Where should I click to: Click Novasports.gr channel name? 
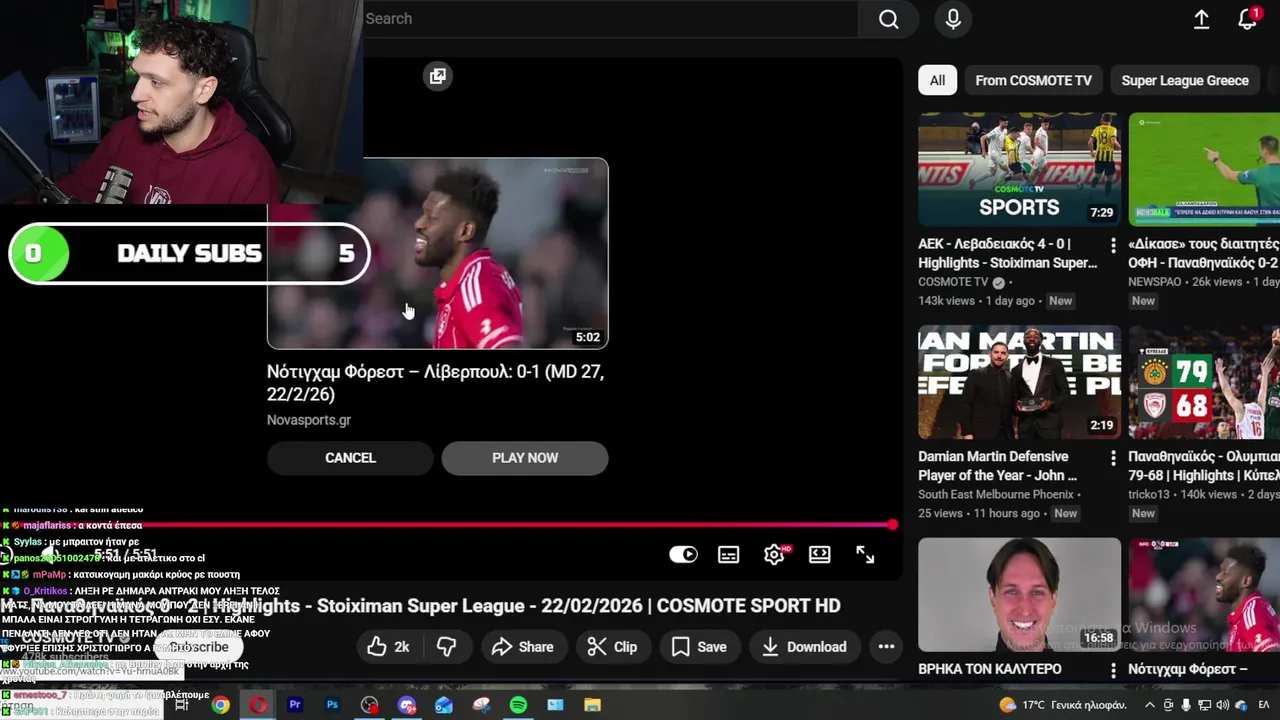(x=309, y=420)
